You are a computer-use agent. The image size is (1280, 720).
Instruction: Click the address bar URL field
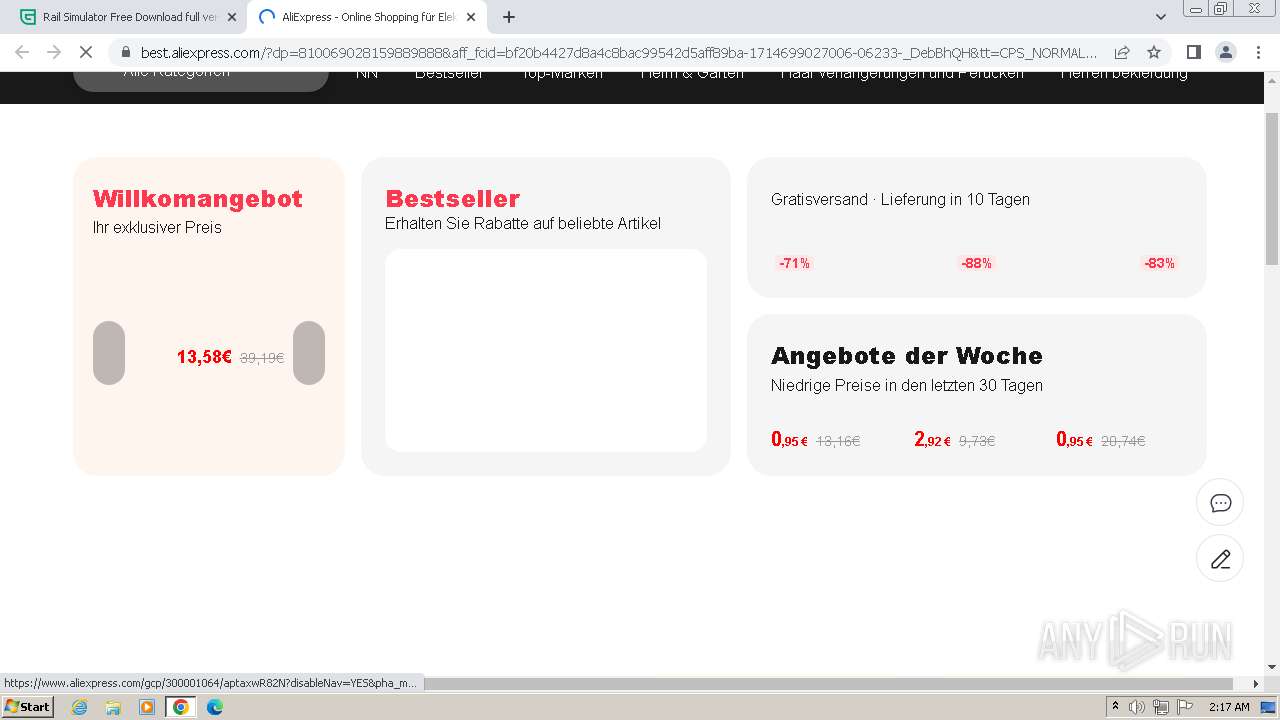[618, 52]
